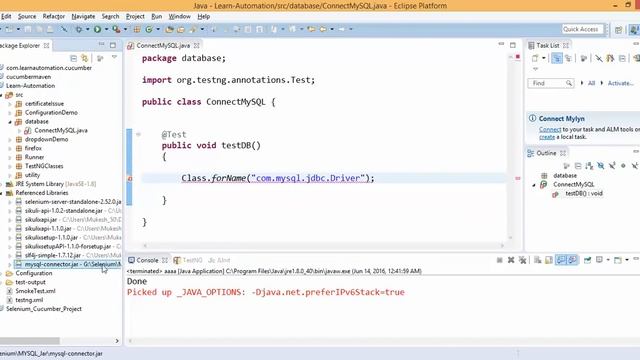640x360 pixels.
Task: Toggle Scroll Lock in Console toolbar
Action: coord(549,260)
